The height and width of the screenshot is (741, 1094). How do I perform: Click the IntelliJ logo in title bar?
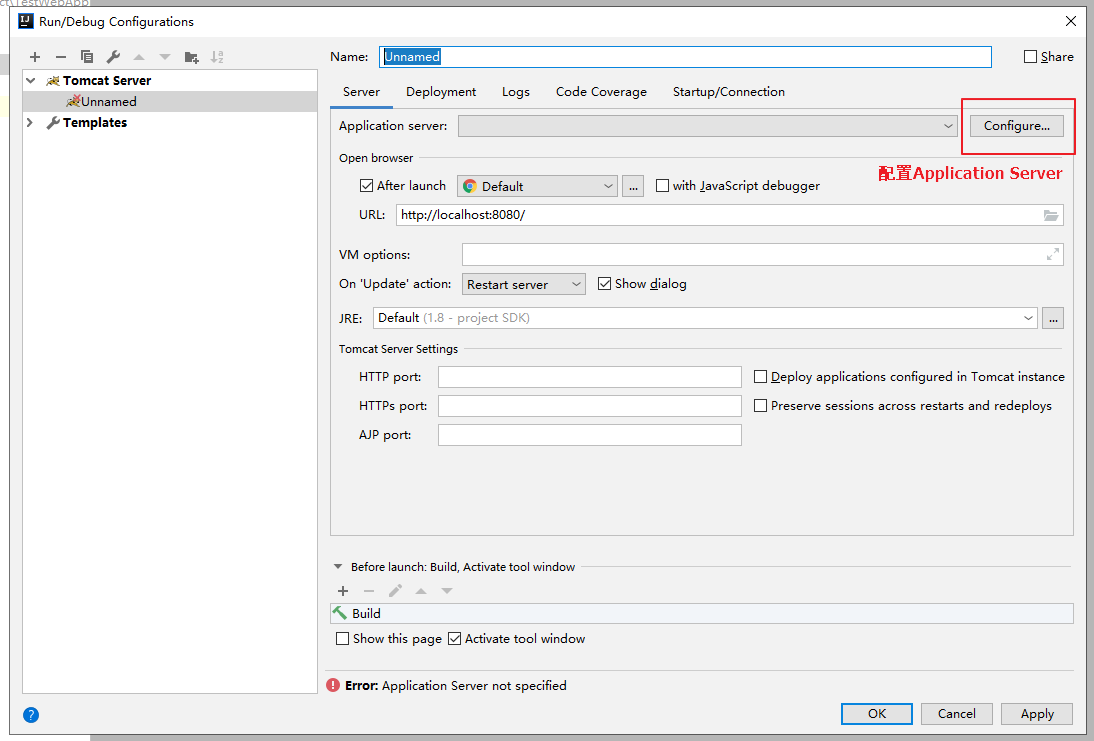[26, 21]
